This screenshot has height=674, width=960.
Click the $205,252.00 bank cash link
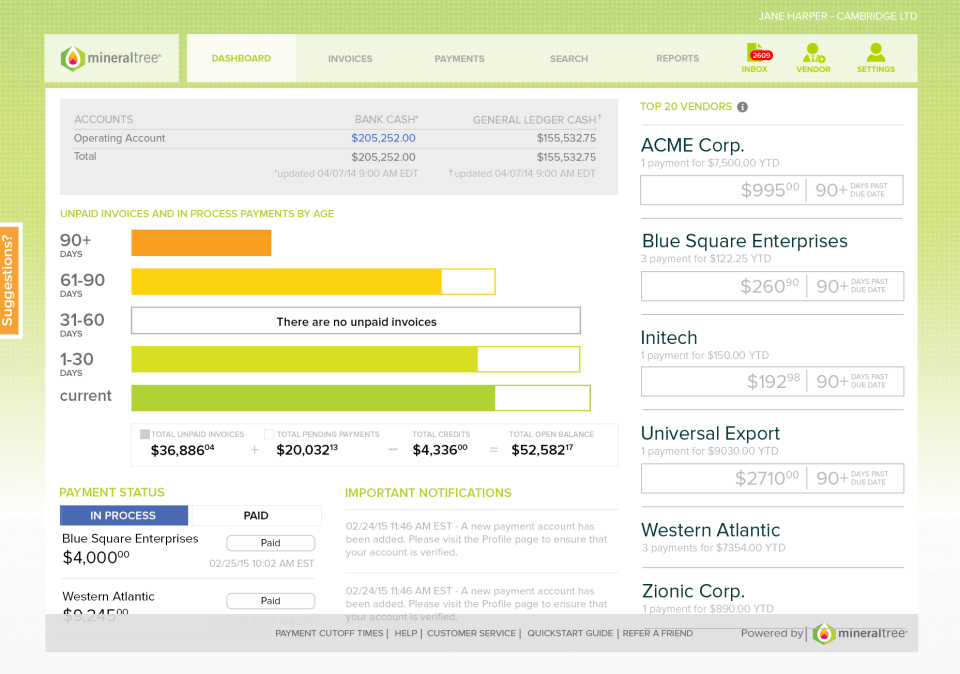point(383,138)
